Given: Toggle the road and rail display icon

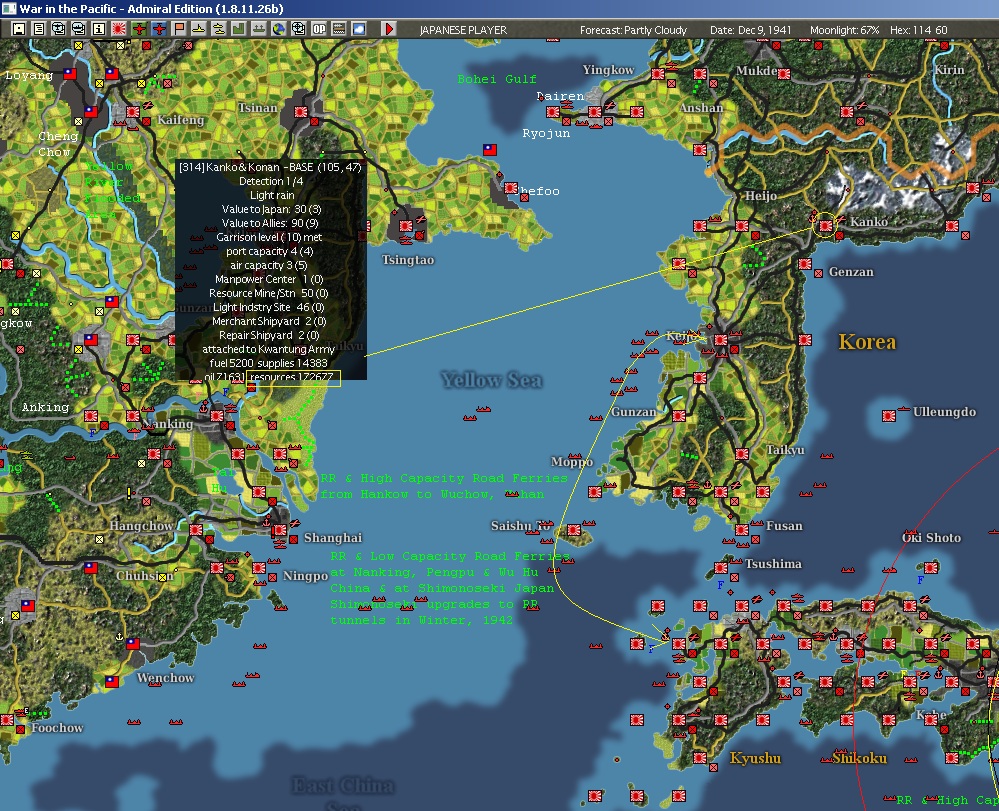Looking at the screenshot, I should coord(338,29).
